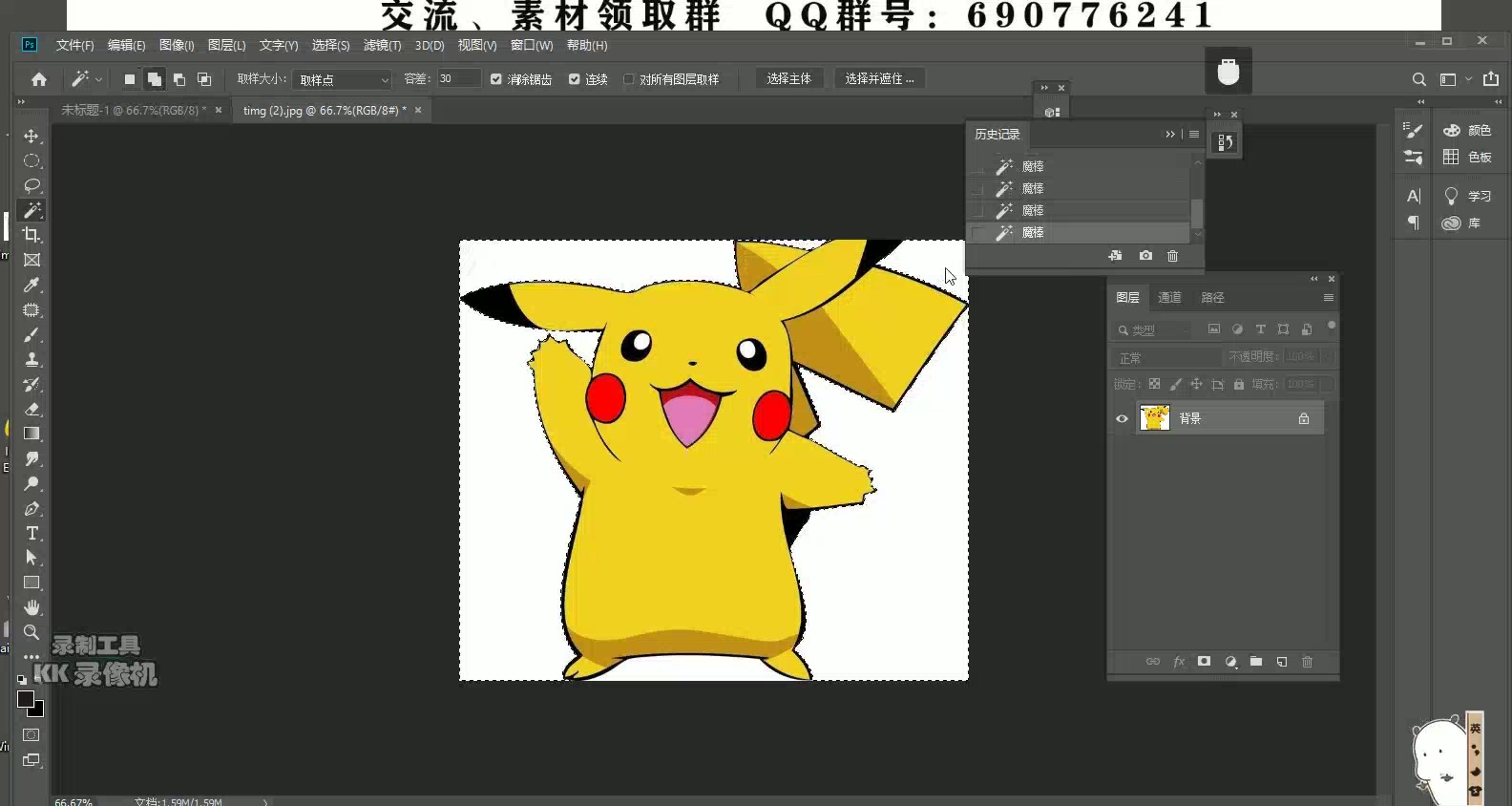Select the Elliptical Marquee tool
The image size is (1512, 806).
click(31, 160)
